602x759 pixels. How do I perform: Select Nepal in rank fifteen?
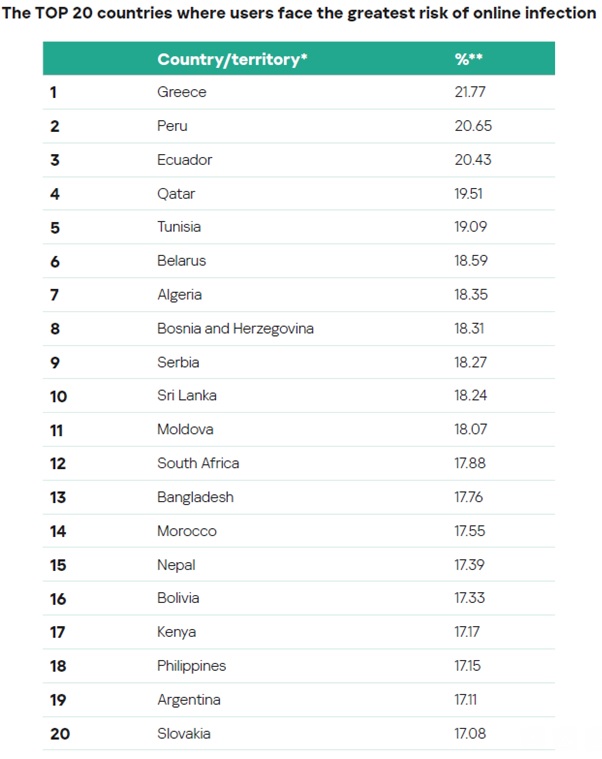coord(176,565)
